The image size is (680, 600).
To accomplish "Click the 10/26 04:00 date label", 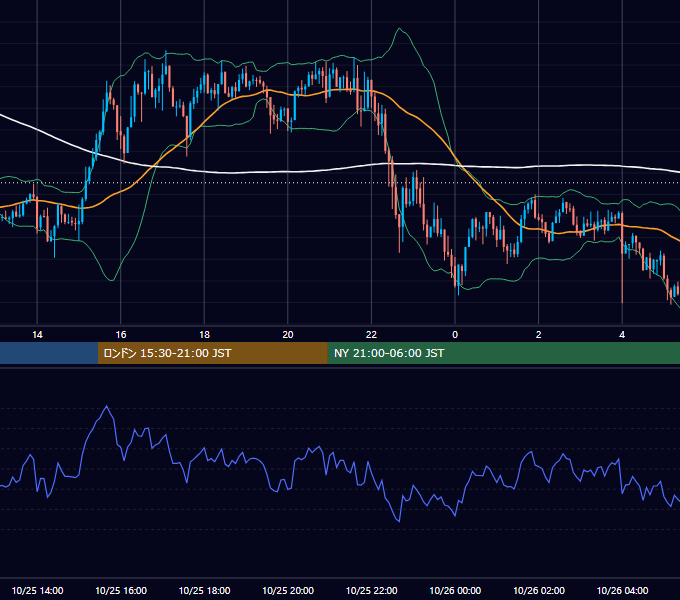I will [x=622, y=590].
